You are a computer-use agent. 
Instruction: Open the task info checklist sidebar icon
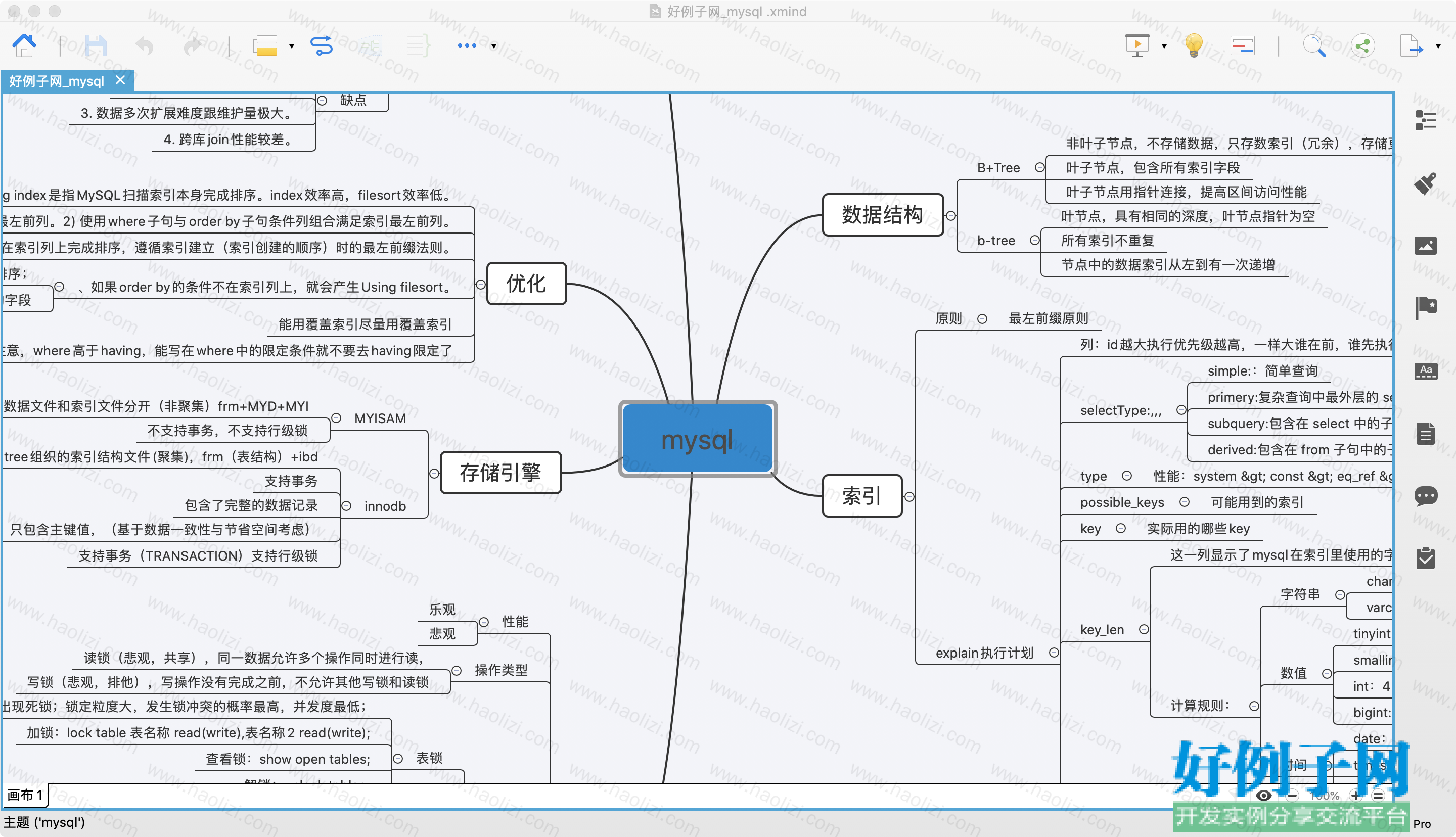point(1426,557)
